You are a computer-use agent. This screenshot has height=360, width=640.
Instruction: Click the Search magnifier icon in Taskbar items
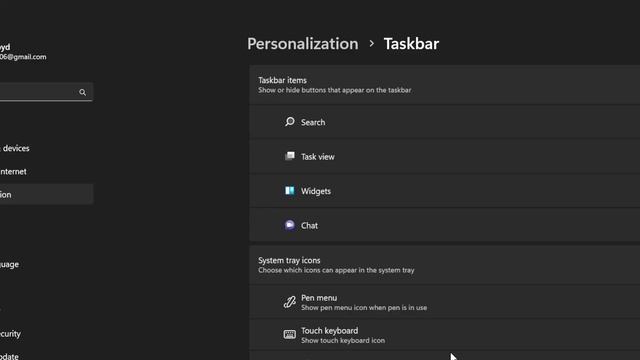pos(290,122)
